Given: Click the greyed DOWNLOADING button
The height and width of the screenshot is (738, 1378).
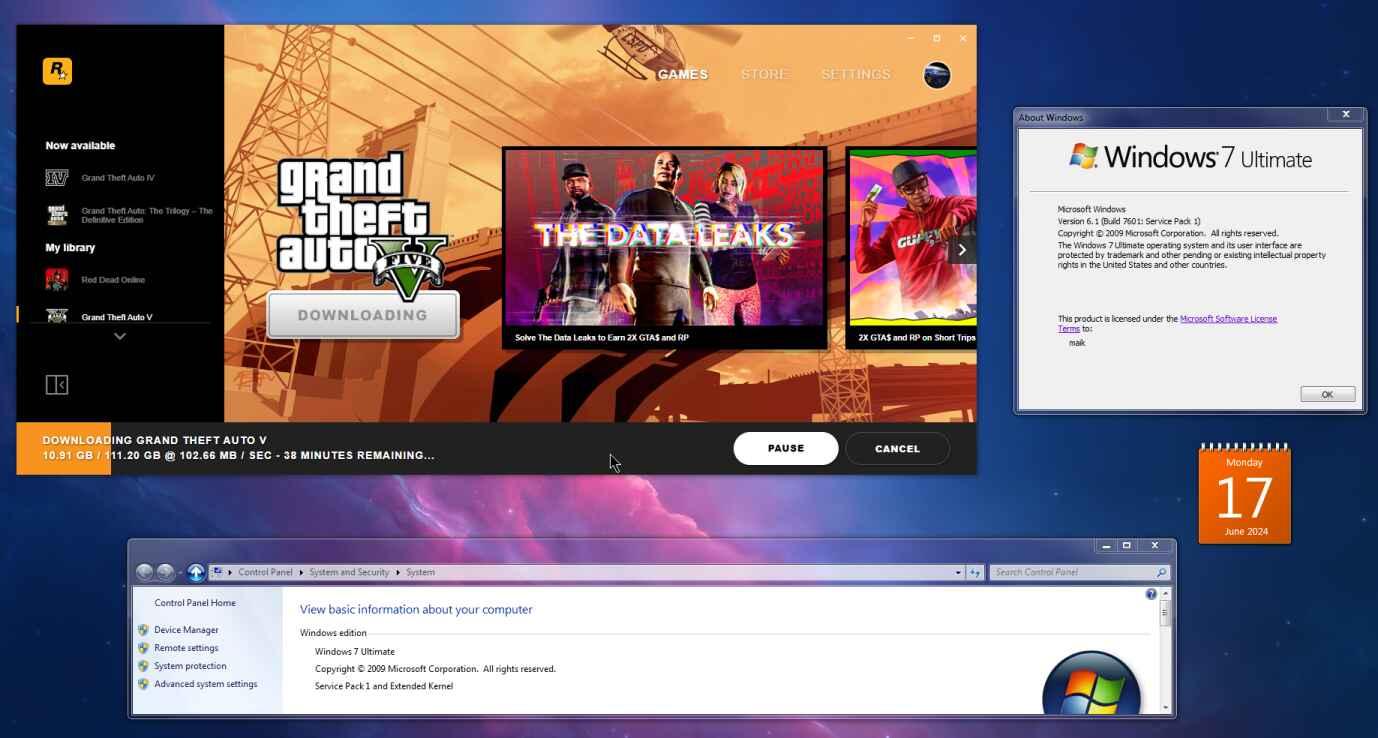Looking at the screenshot, I should click(x=363, y=315).
